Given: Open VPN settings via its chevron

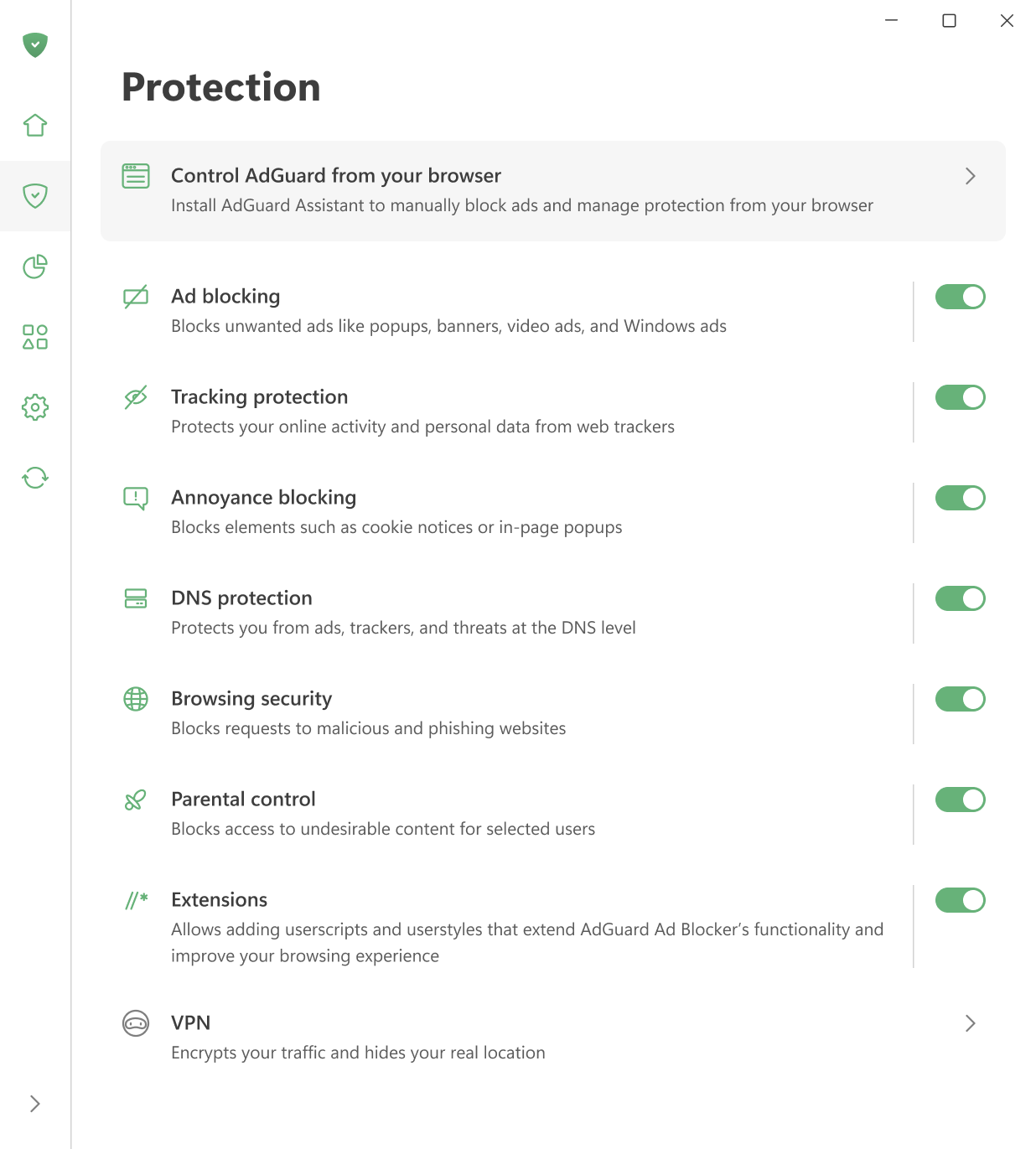Looking at the screenshot, I should pyautogui.click(x=970, y=1023).
